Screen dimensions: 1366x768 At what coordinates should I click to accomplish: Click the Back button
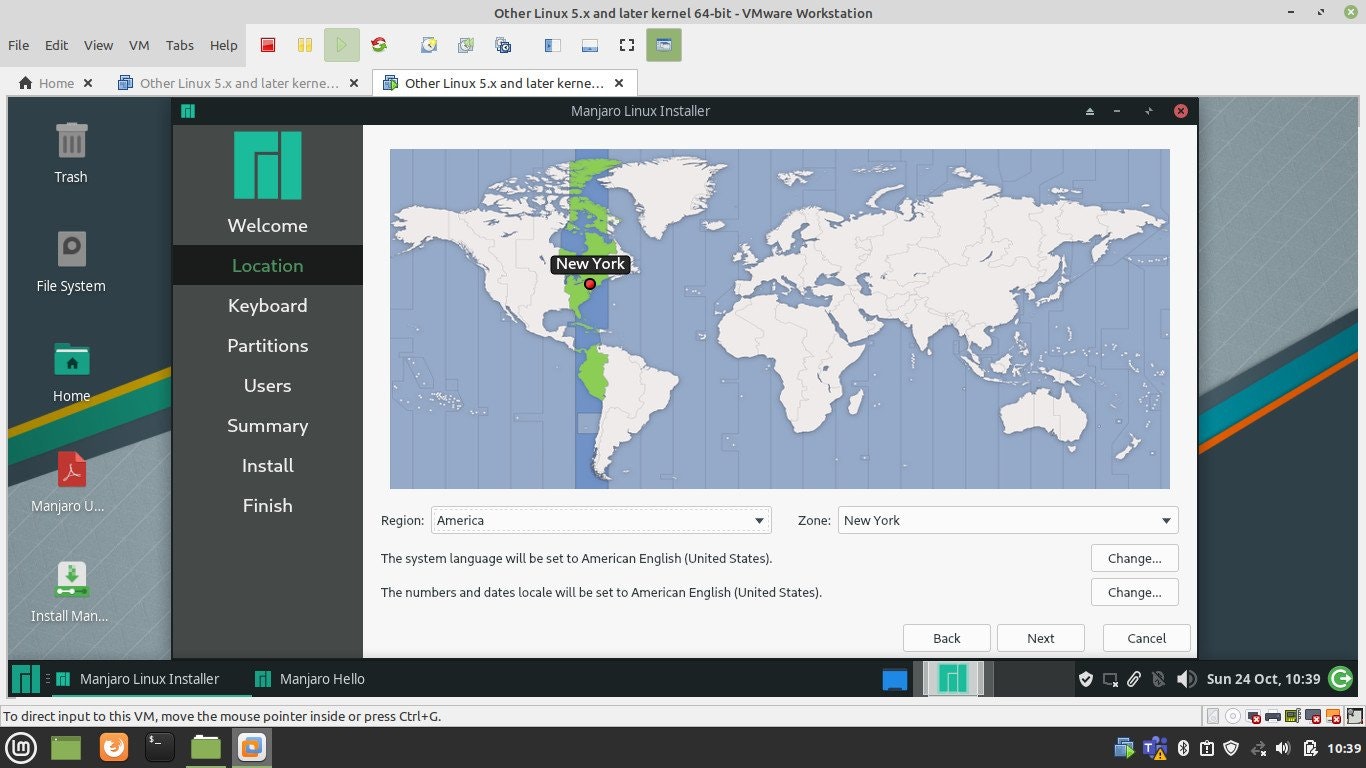coord(947,638)
